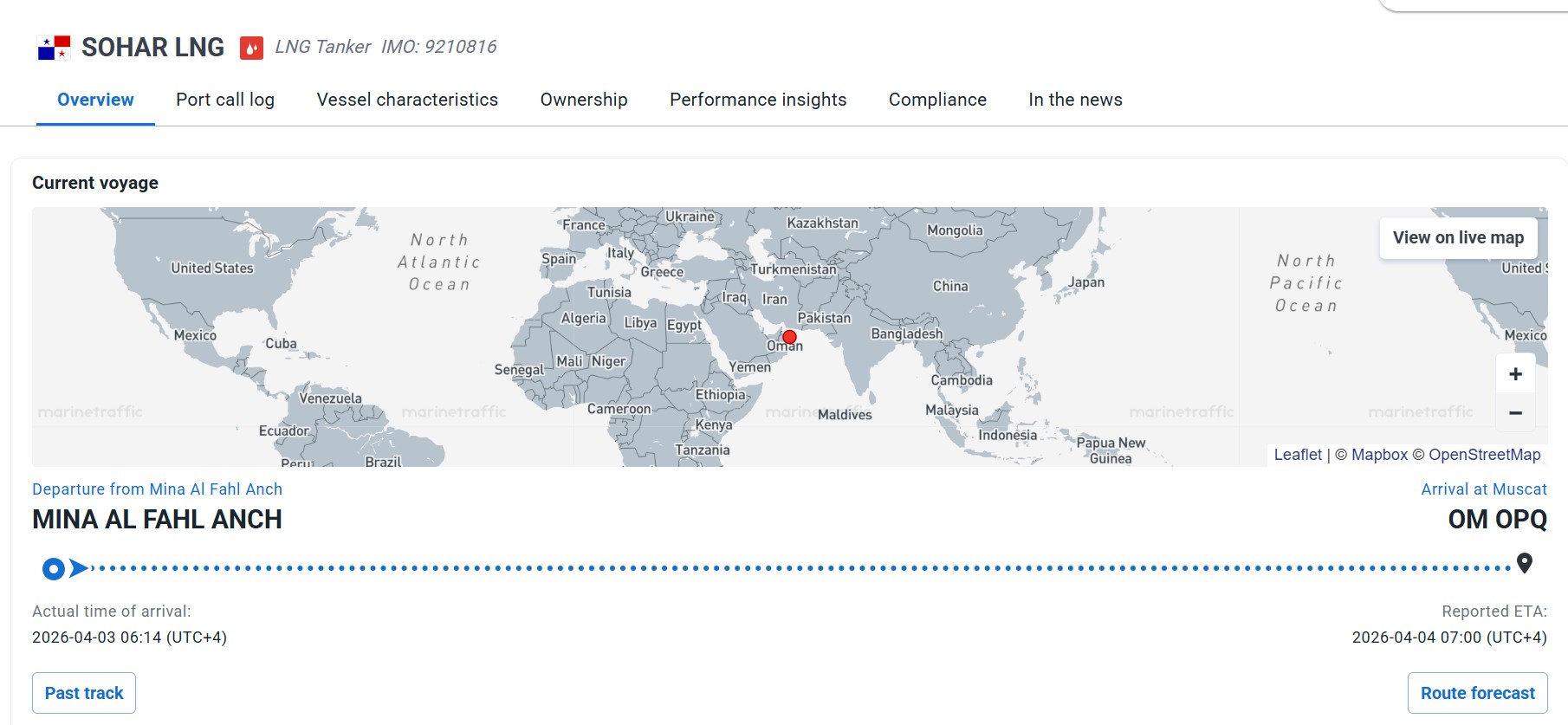Open the Route forecast
This screenshot has height=725, width=1568.
point(1477,693)
